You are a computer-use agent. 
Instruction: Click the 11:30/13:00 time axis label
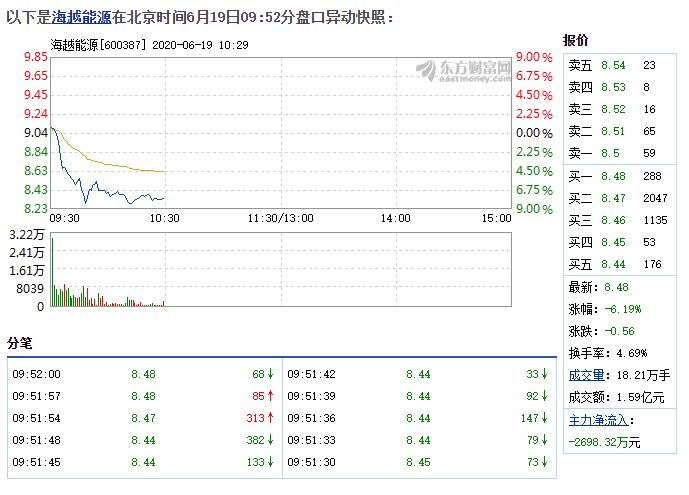tap(280, 218)
